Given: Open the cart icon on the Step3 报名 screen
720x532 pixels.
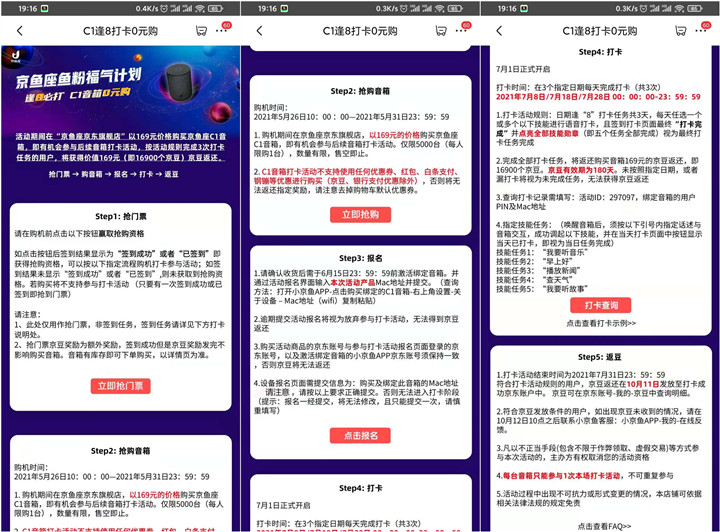Looking at the screenshot, I should (441, 31).
